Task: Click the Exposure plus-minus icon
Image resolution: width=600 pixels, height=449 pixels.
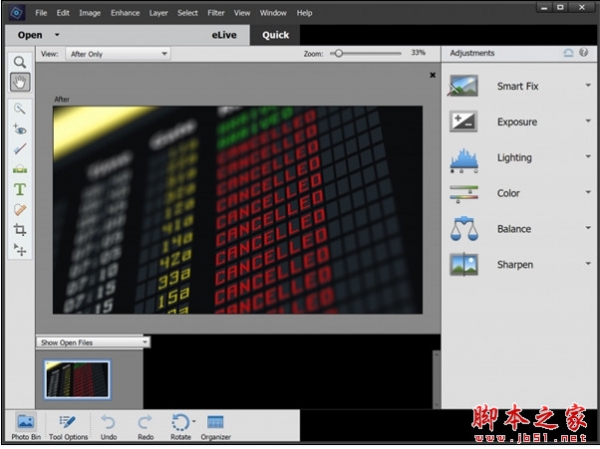Action: pos(463,121)
